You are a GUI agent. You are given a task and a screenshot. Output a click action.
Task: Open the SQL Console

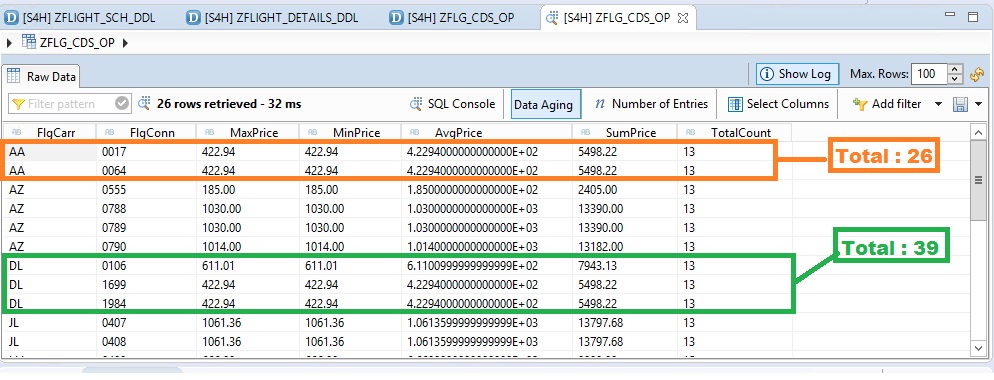453,104
